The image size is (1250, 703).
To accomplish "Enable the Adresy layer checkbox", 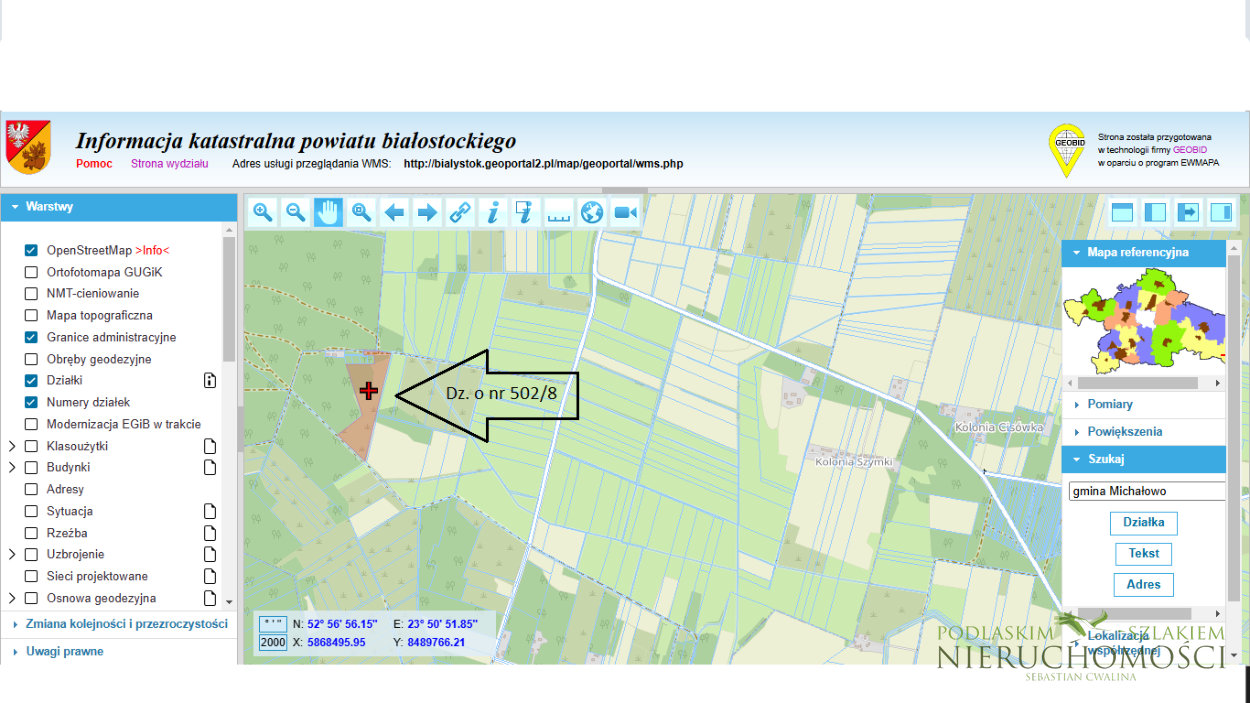I will coord(31,489).
